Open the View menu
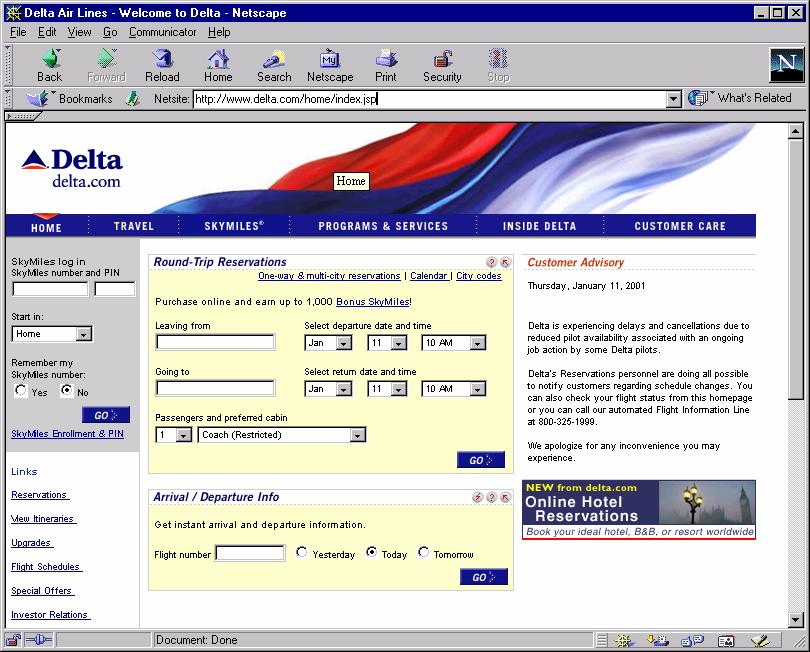 [x=80, y=32]
